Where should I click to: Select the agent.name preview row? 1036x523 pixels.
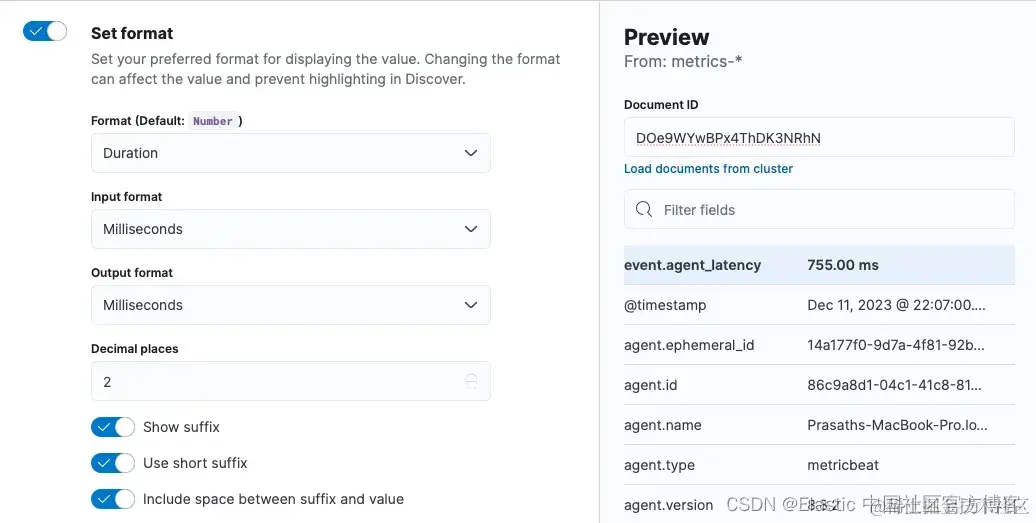818,425
